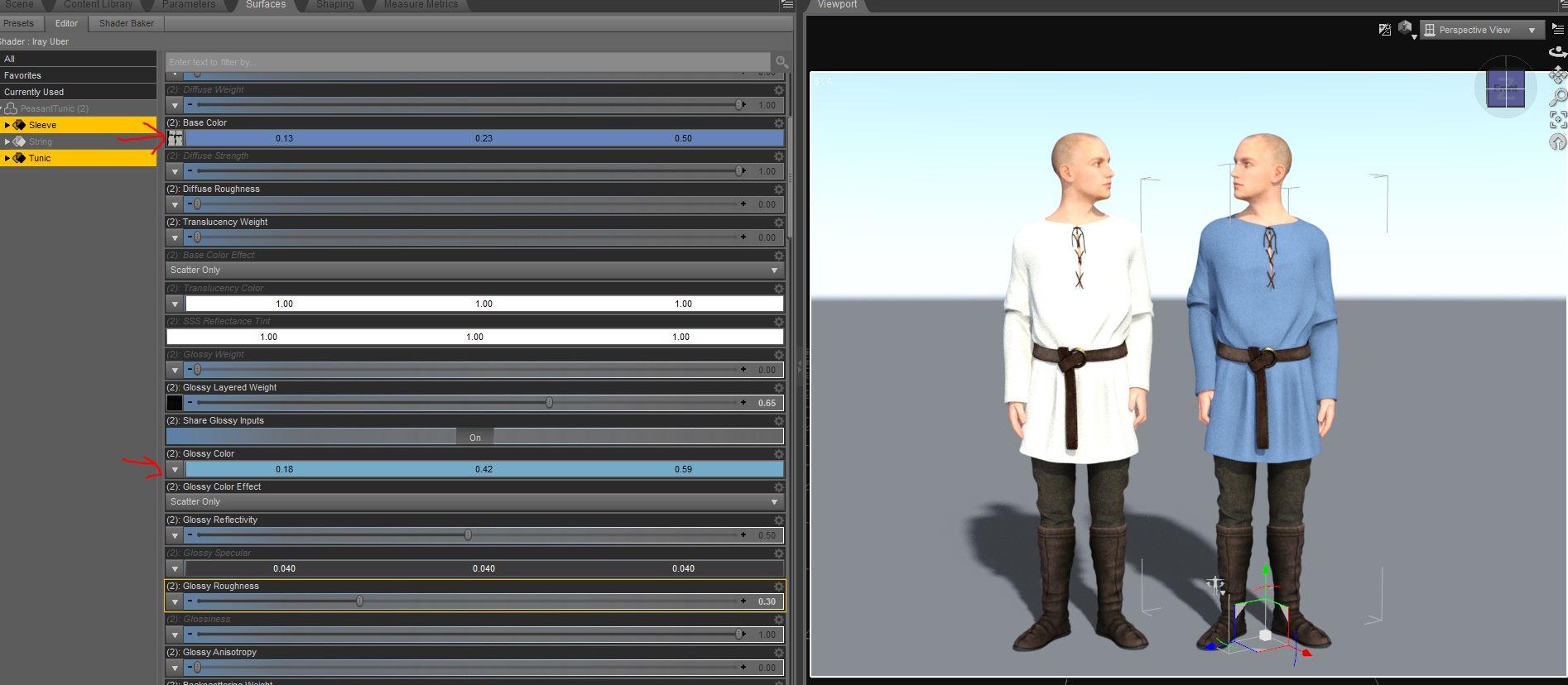Viewport: 1568px width, 685px height.
Task: Open the Glossy Reflectivity map dropdown arrow
Action: pyautogui.click(x=175, y=535)
